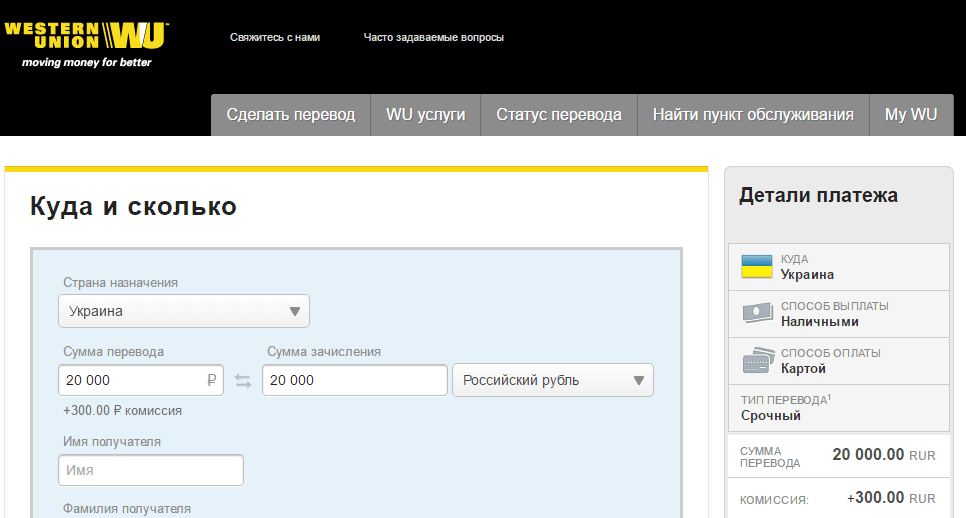This screenshot has width=966, height=518.
Task: Open the destination country dropdown
Action: [x=183, y=311]
